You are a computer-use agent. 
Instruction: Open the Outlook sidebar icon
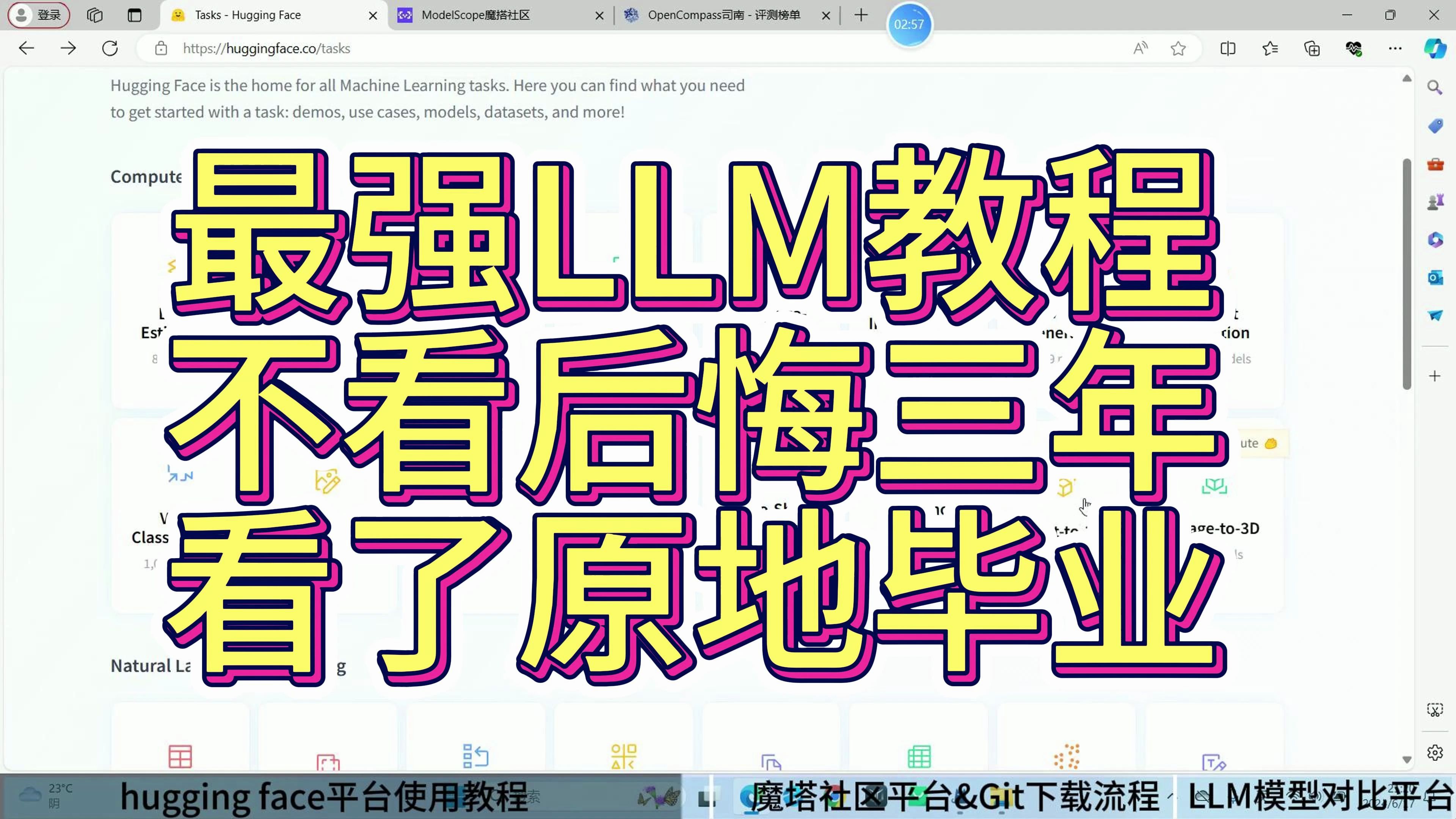[x=1434, y=278]
